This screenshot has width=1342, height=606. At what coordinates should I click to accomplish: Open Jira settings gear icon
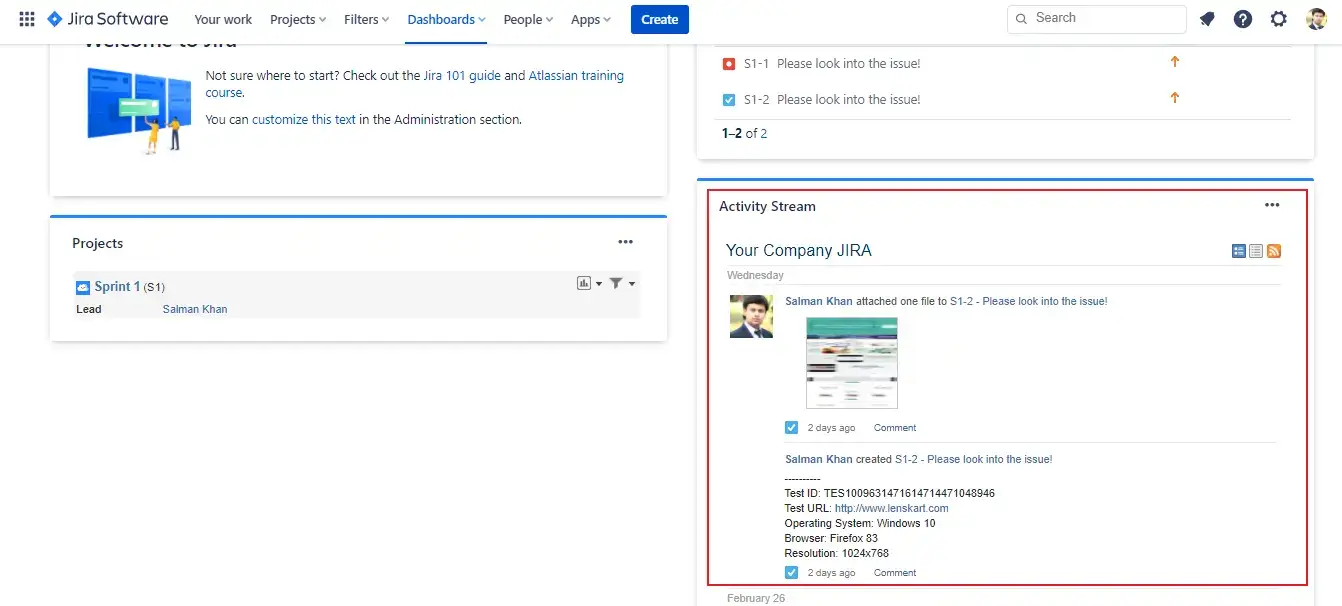(1279, 18)
